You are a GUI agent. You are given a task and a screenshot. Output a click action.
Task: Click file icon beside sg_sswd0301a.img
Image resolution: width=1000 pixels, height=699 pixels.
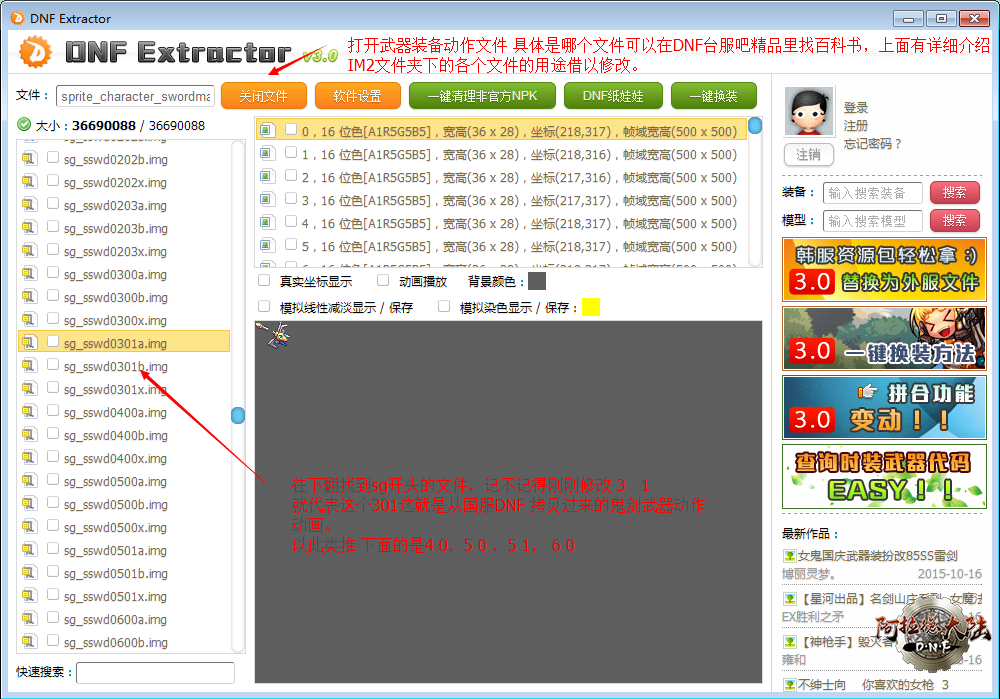[x=29, y=343]
